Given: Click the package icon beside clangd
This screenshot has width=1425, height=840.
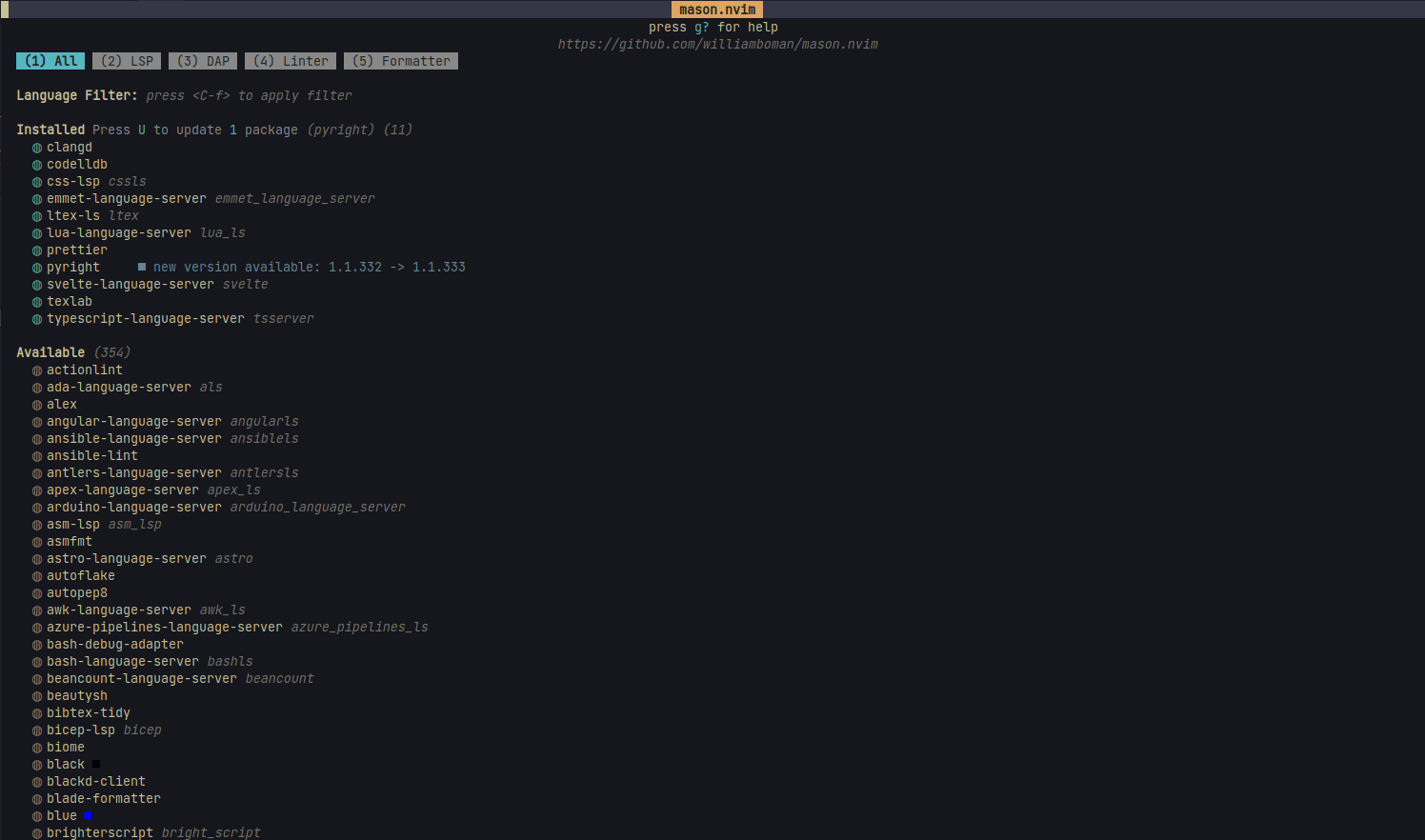Looking at the screenshot, I should click(x=37, y=148).
